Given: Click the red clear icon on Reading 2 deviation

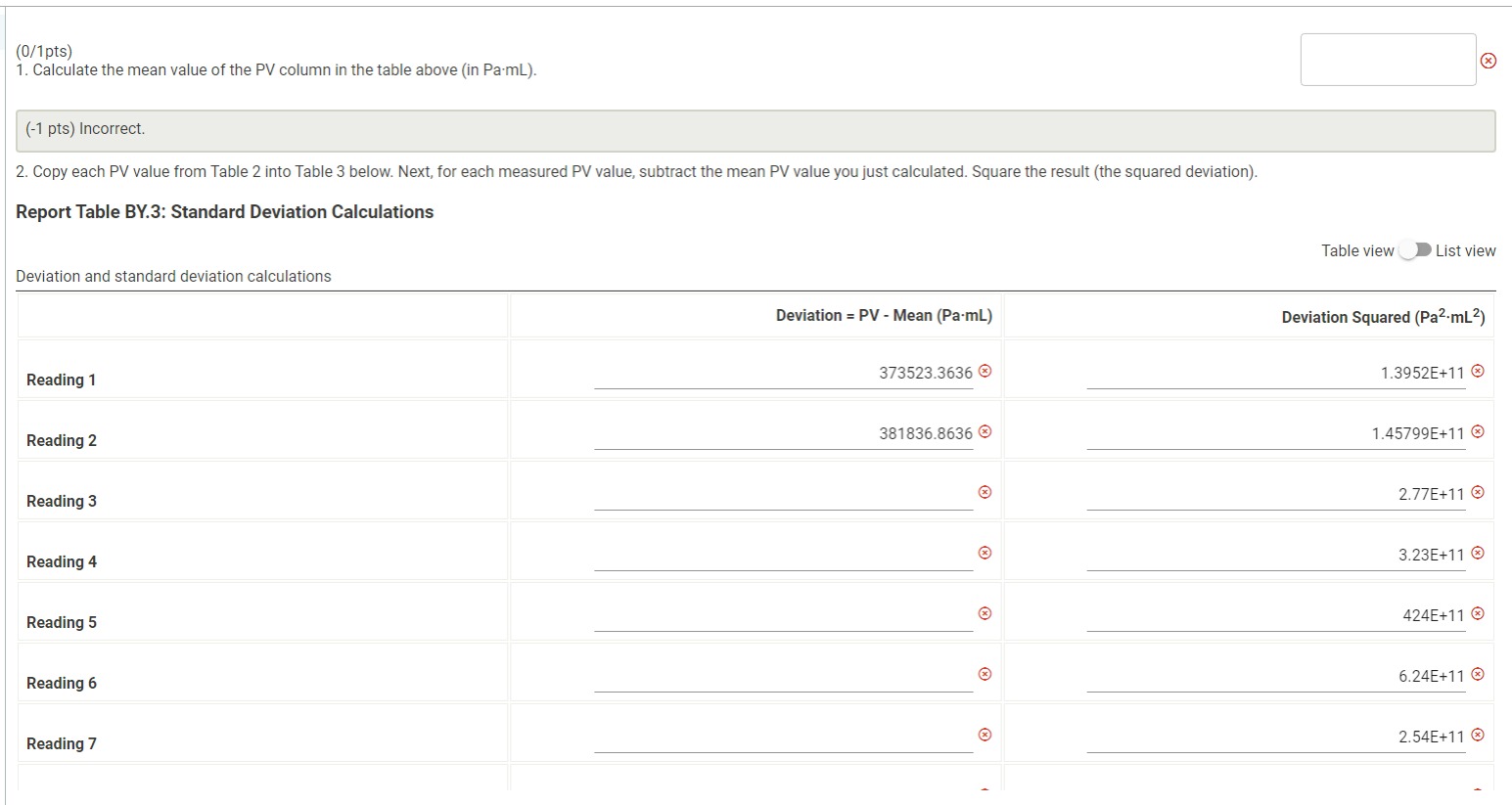Looking at the screenshot, I should [x=985, y=432].
